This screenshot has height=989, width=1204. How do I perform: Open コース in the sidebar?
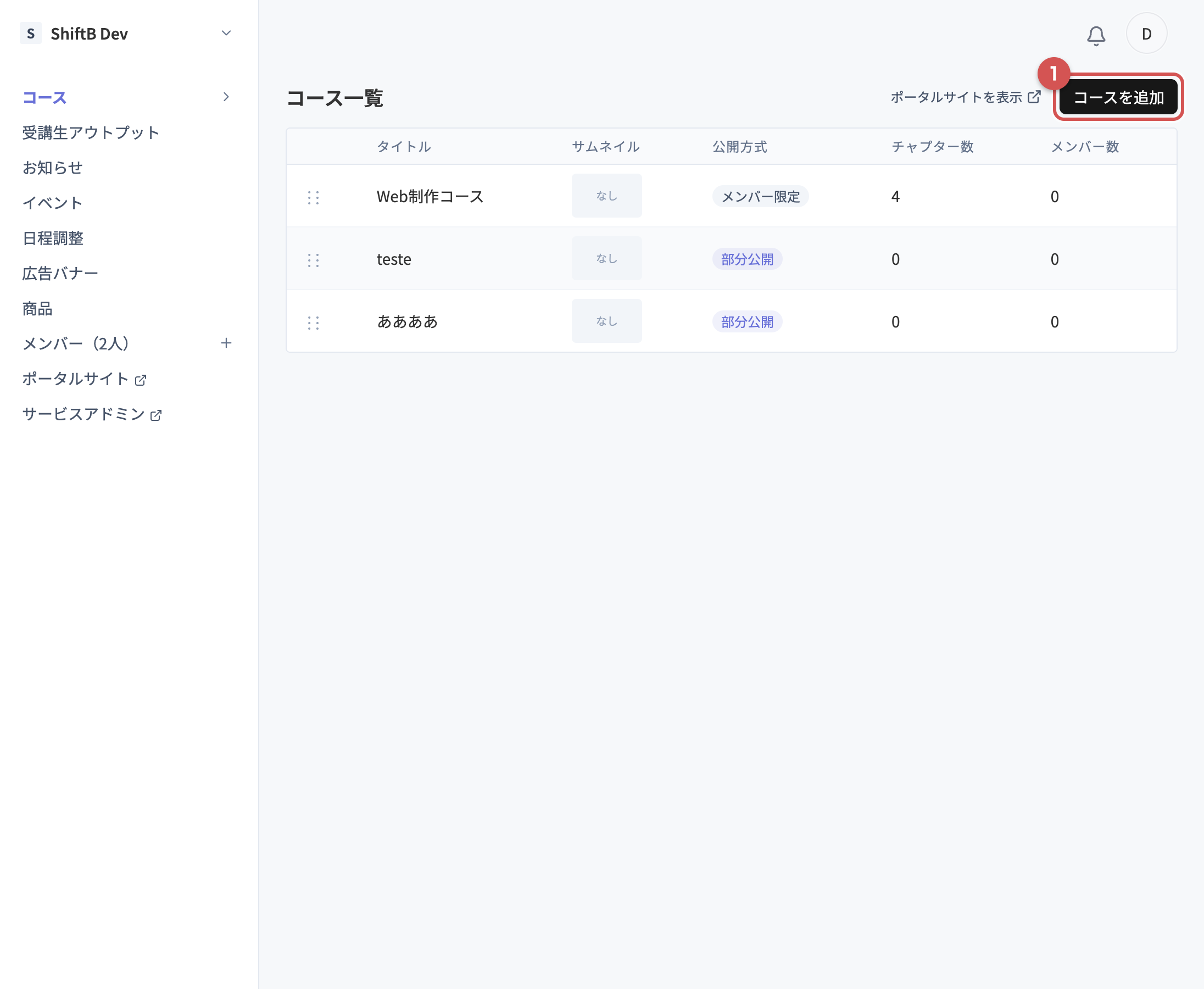click(x=44, y=97)
